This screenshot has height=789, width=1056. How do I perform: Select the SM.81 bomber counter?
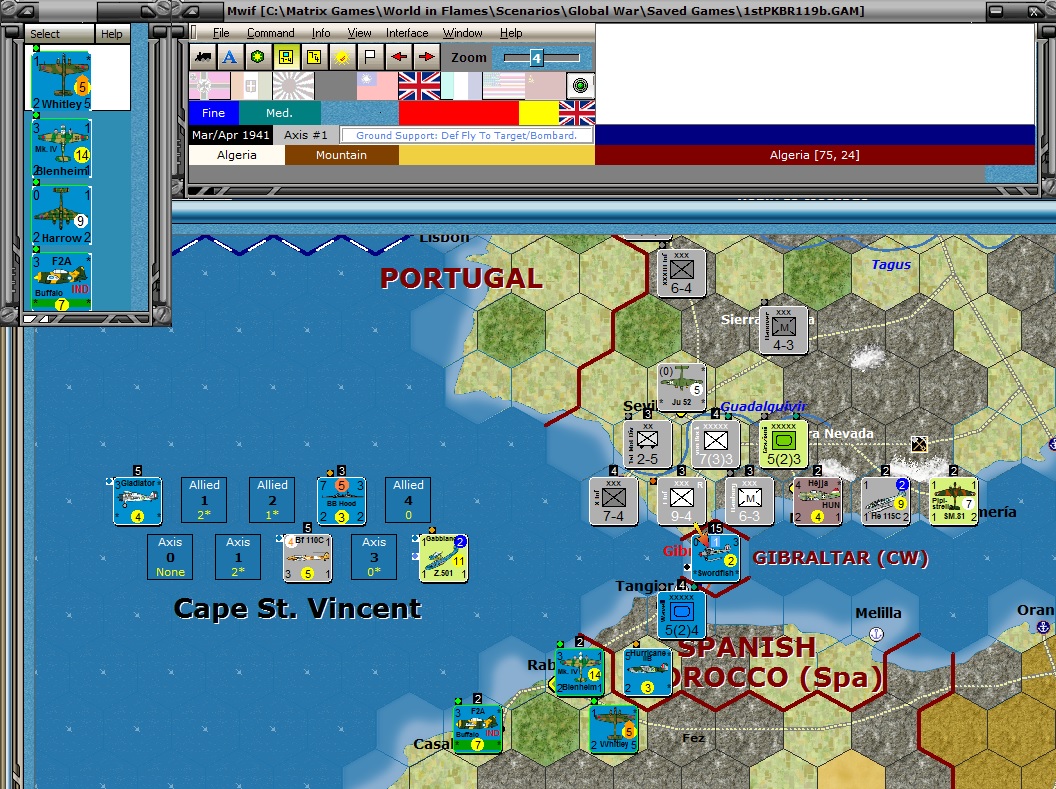pyautogui.click(x=954, y=502)
